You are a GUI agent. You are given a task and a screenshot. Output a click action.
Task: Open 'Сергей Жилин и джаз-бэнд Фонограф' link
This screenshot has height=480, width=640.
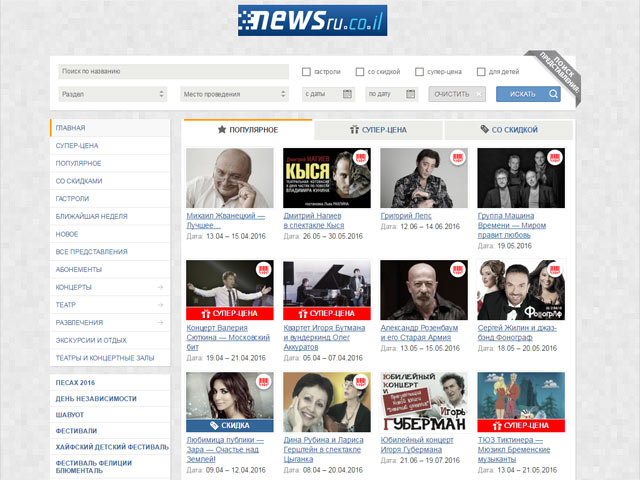pyautogui.click(x=517, y=333)
